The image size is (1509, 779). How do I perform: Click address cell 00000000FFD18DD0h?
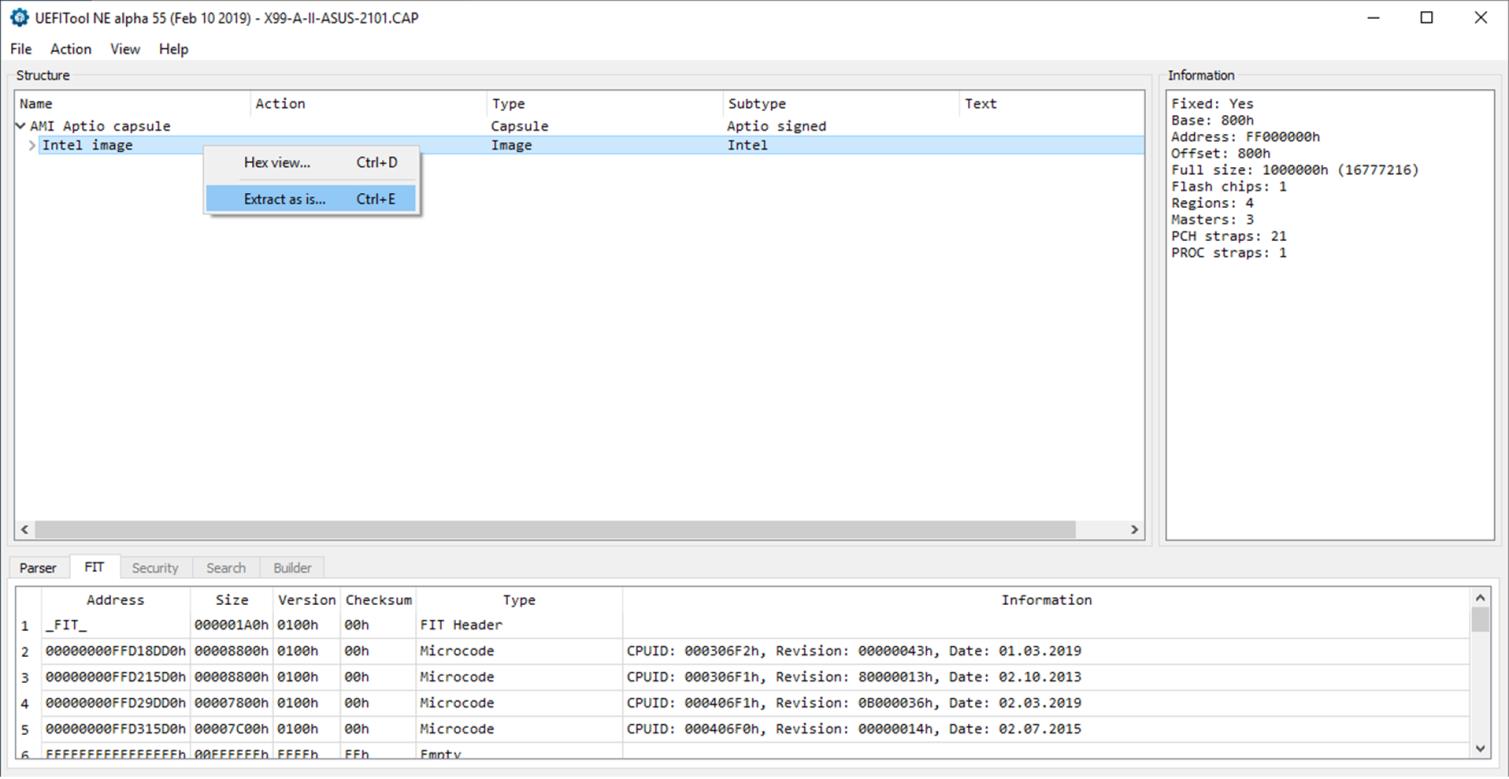pos(116,651)
